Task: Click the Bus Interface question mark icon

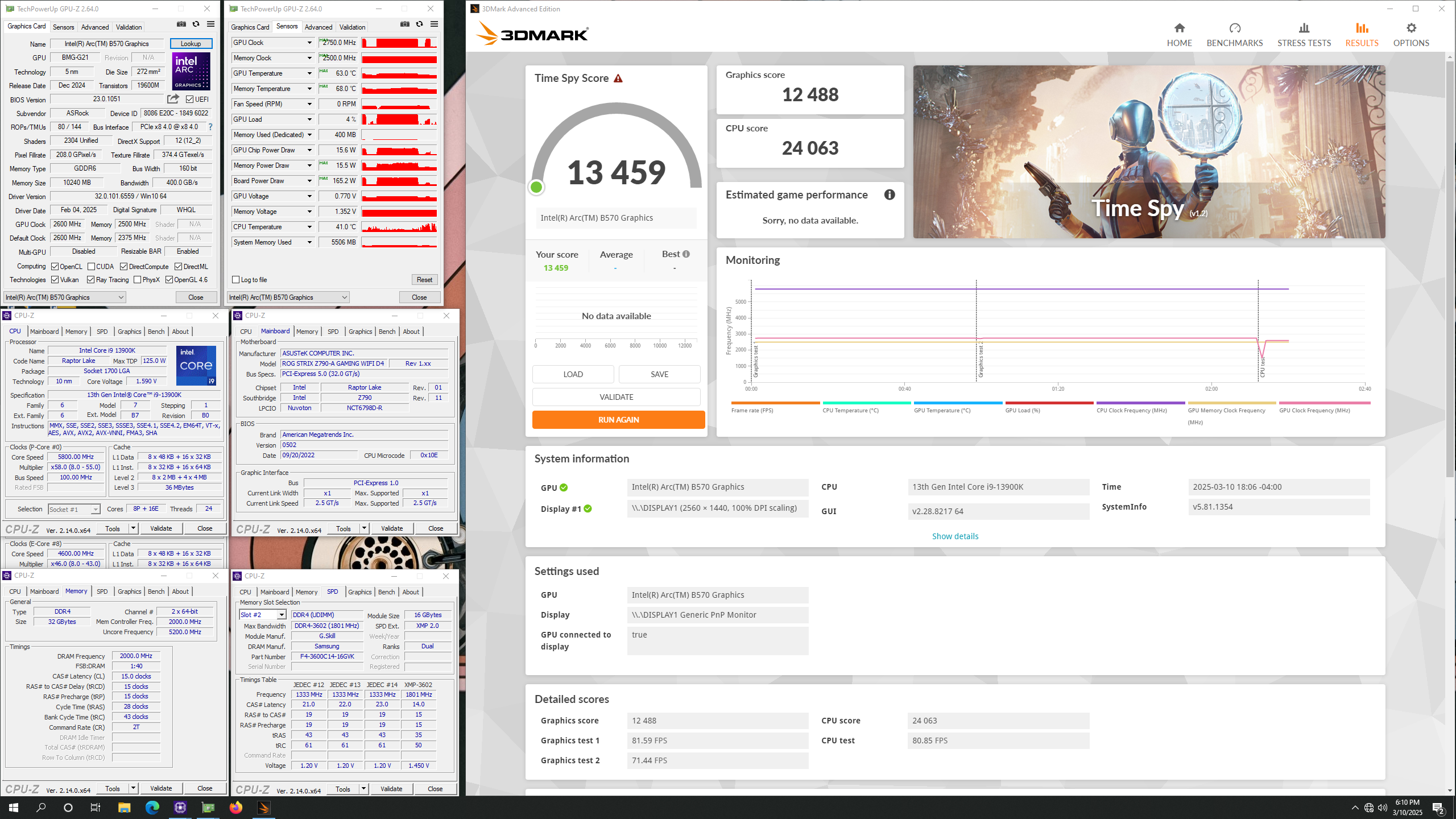Action: click(x=210, y=127)
